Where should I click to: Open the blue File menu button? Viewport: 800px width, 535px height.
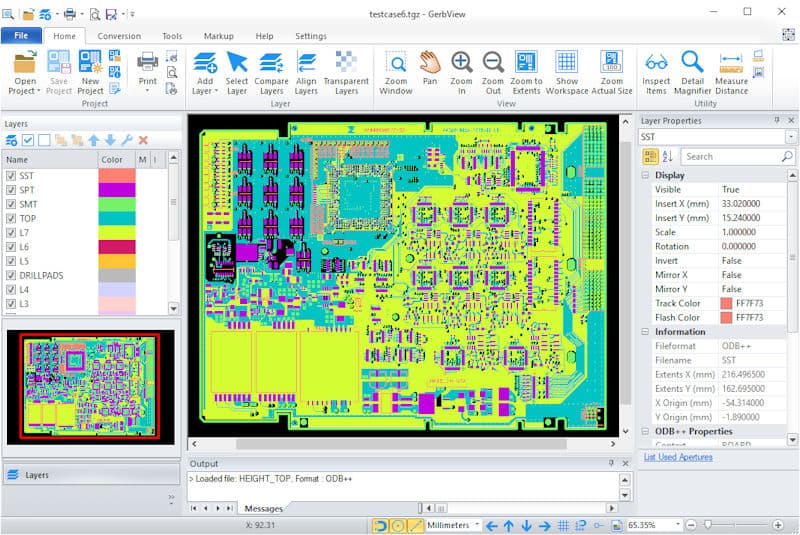[21, 35]
